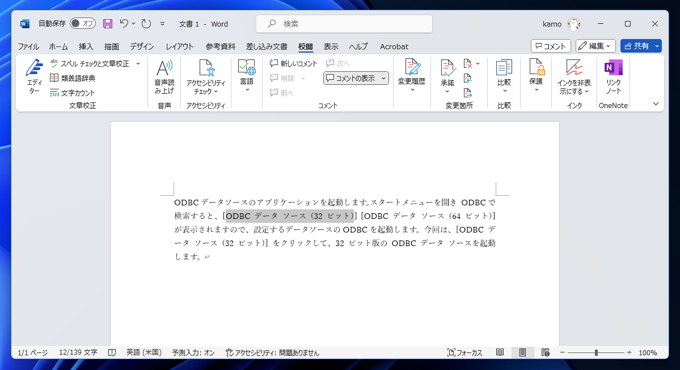680x370 pixels.
Task: Open the kamo account profile
Action: coord(561,24)
